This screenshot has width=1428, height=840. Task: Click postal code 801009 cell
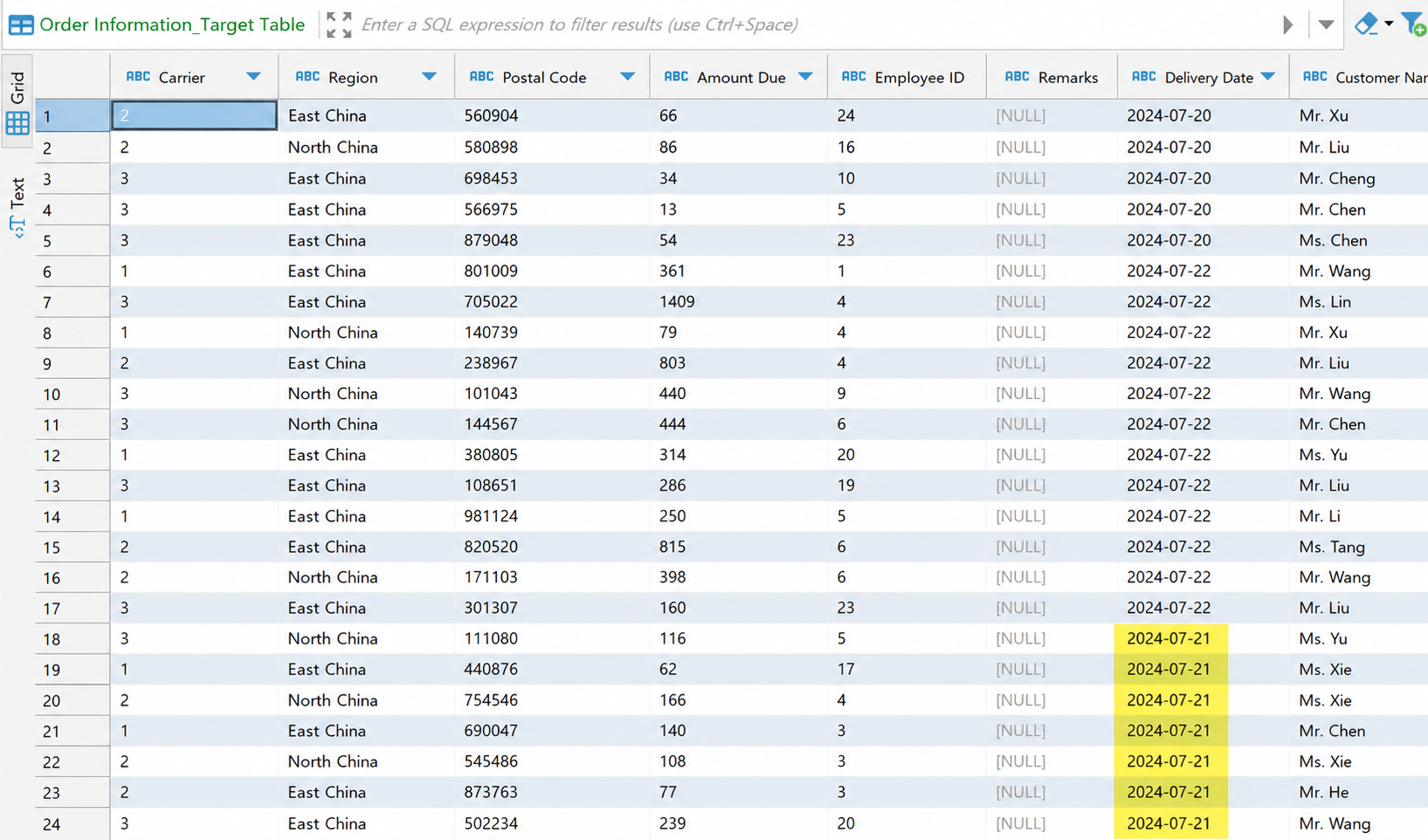click(552, 271)
